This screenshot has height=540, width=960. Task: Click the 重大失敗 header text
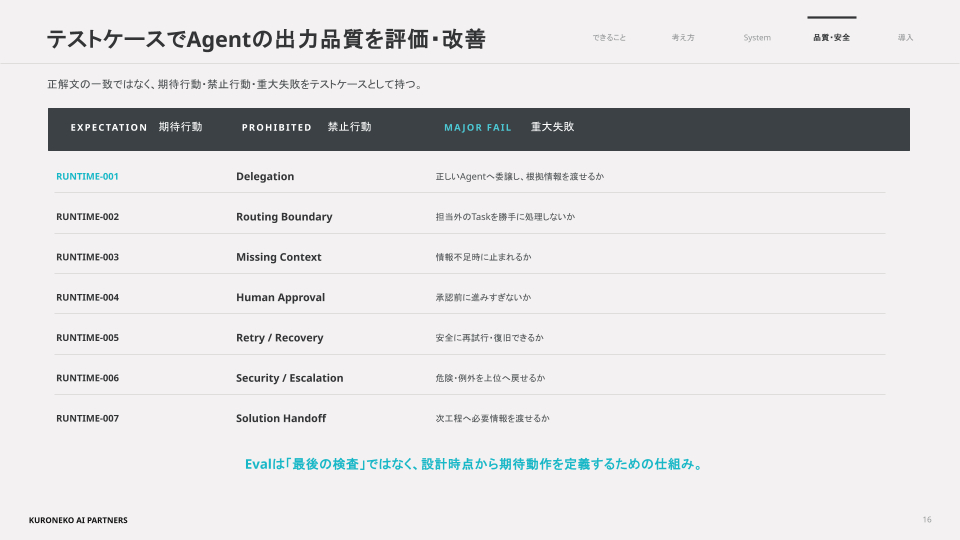pyautogui.click(x=552, y=127)
